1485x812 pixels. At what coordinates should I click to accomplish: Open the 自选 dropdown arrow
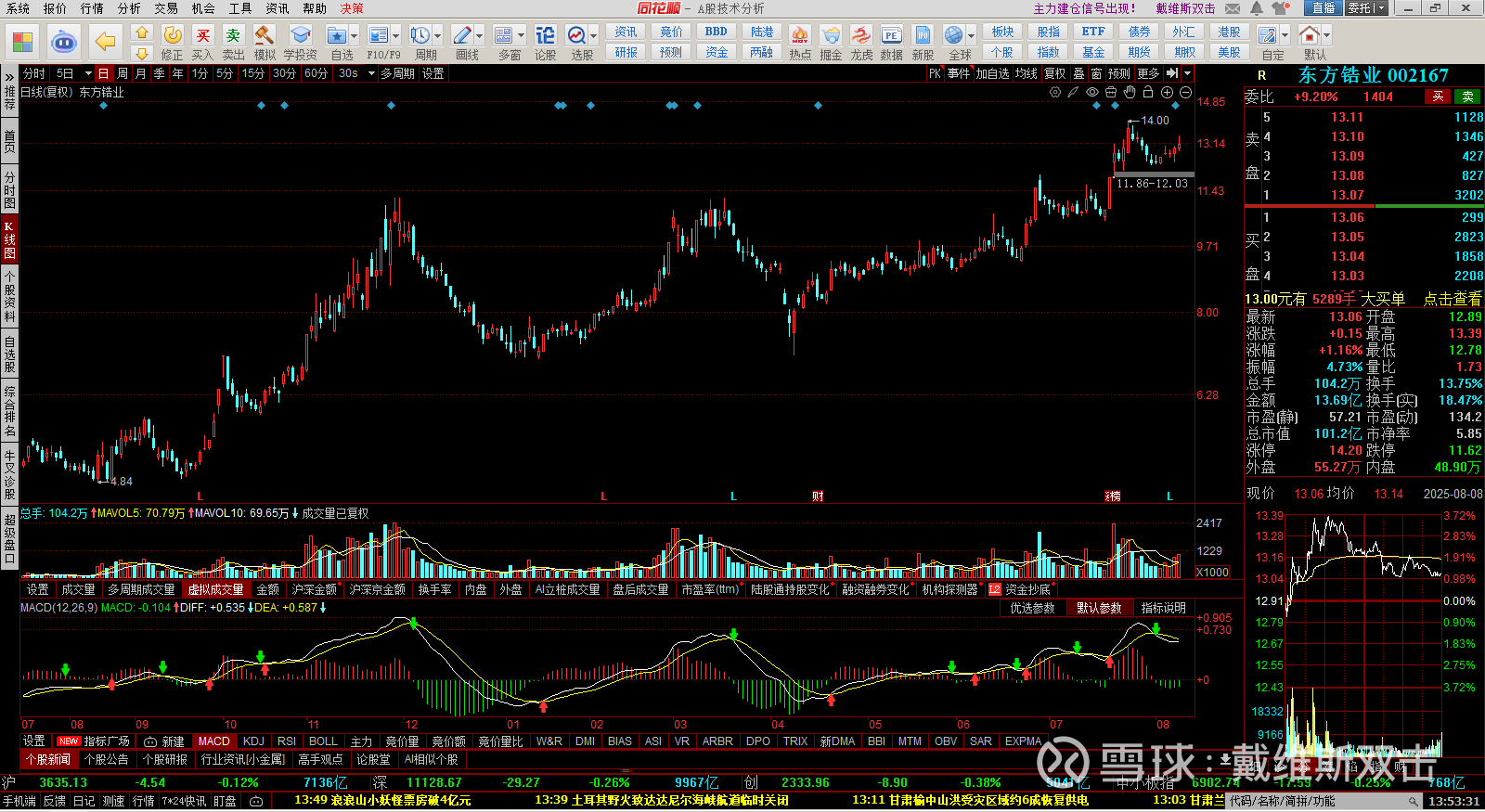[x=354, y=36]
